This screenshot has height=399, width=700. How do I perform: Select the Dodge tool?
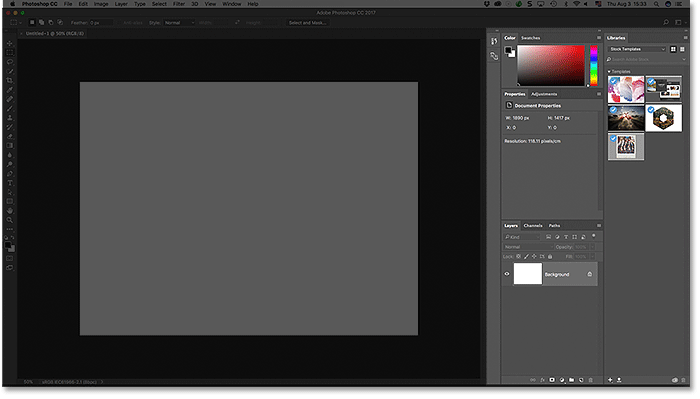tap(10, 164)
